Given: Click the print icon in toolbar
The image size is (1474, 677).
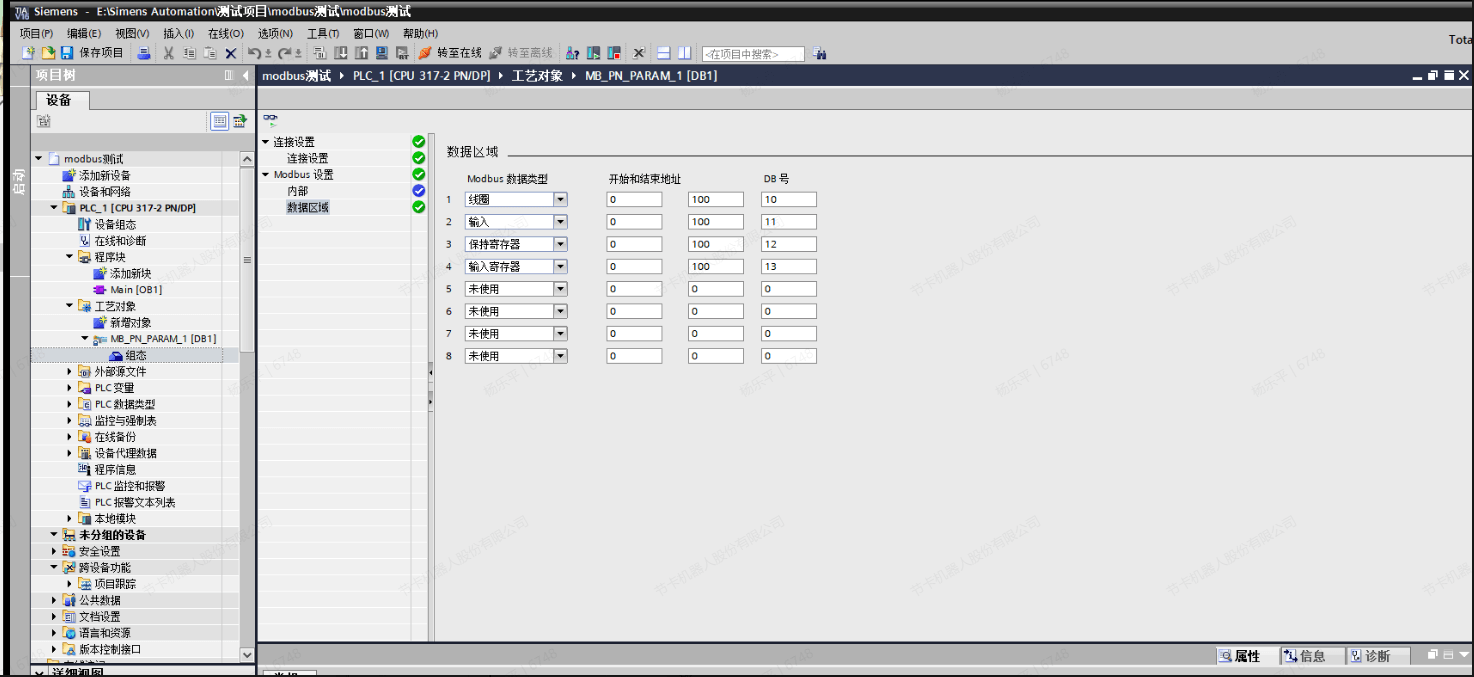Looking at the screenshot, I should [144, 53].
